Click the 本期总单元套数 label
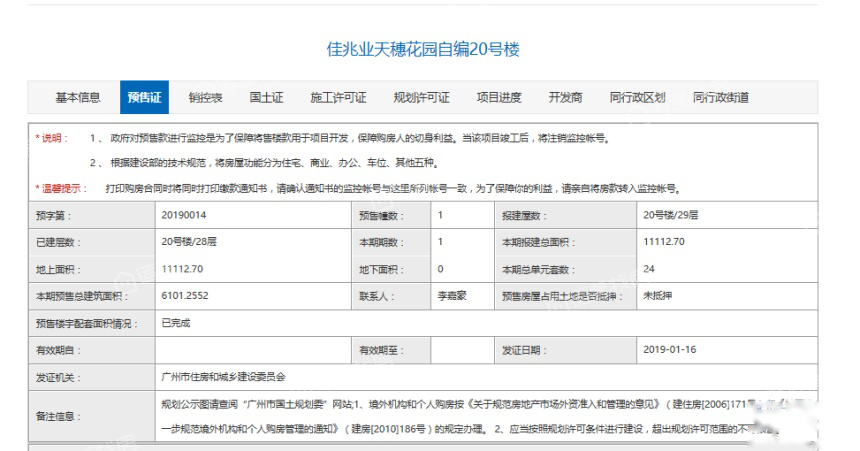The height and width of the screenshot is (451, 860). [539, 269]
